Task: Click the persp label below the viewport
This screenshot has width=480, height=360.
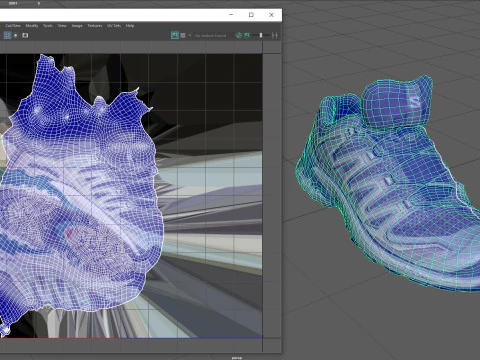Action: tap(237, 358)
